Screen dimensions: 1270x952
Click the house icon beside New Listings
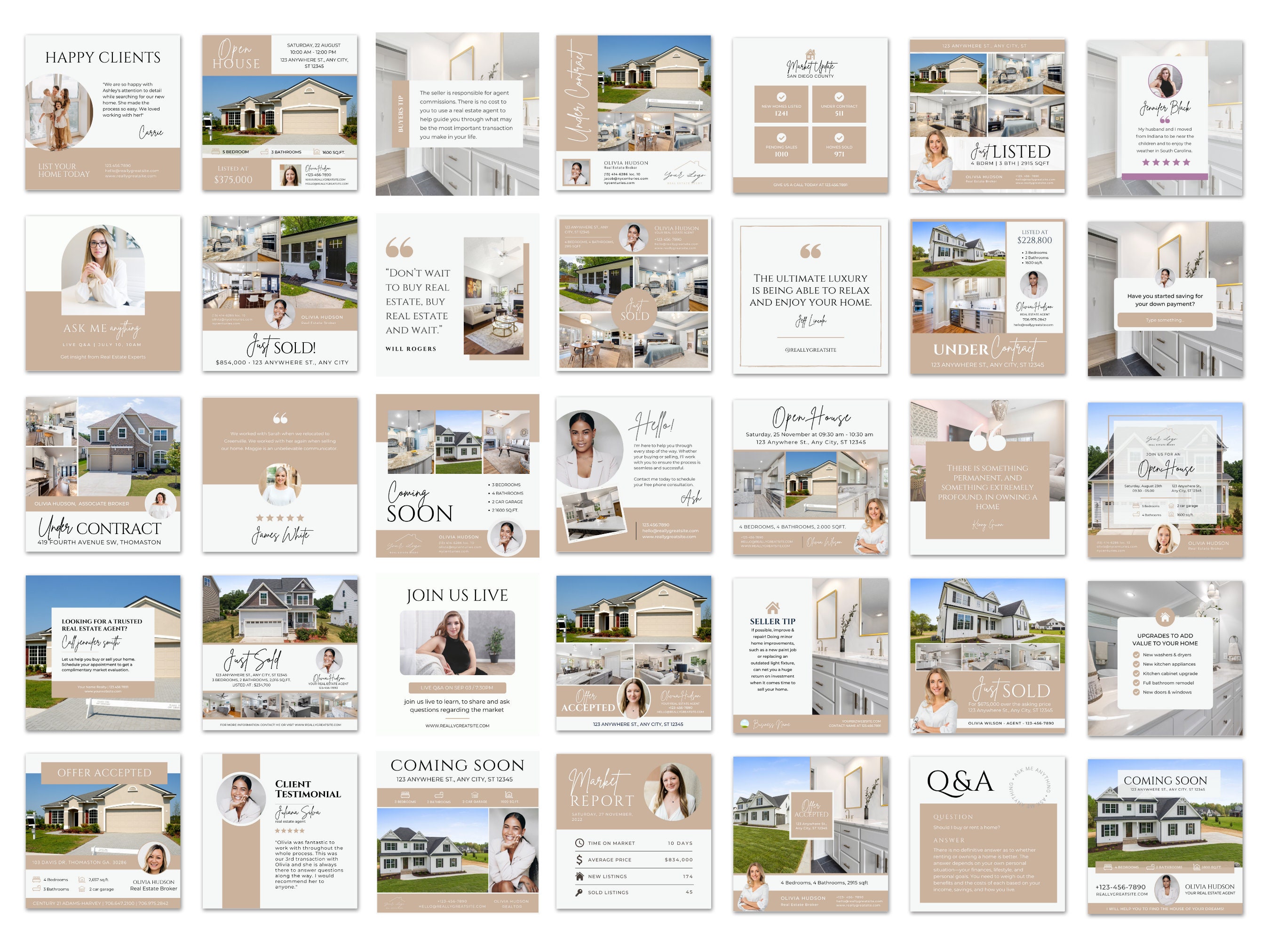579,876
